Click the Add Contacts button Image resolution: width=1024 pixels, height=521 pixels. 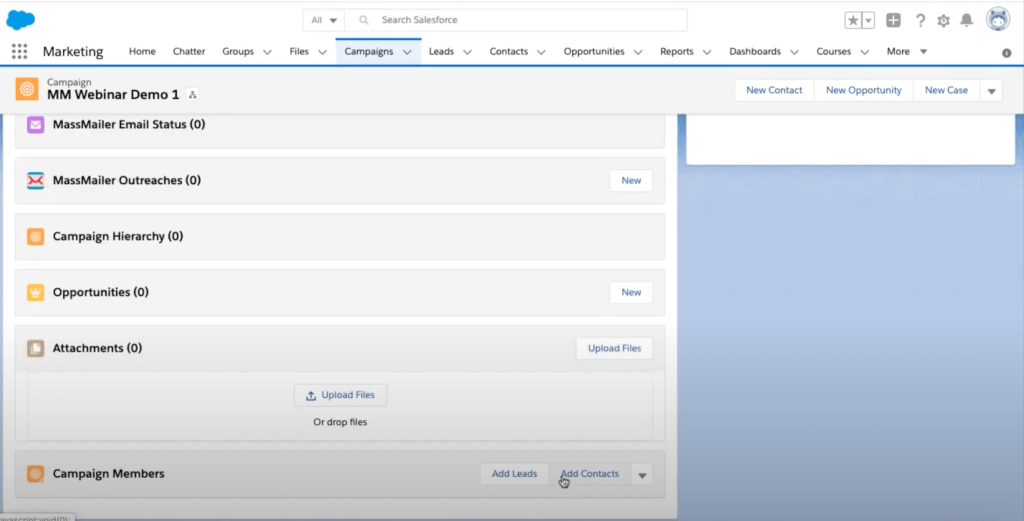click(590, 474)
